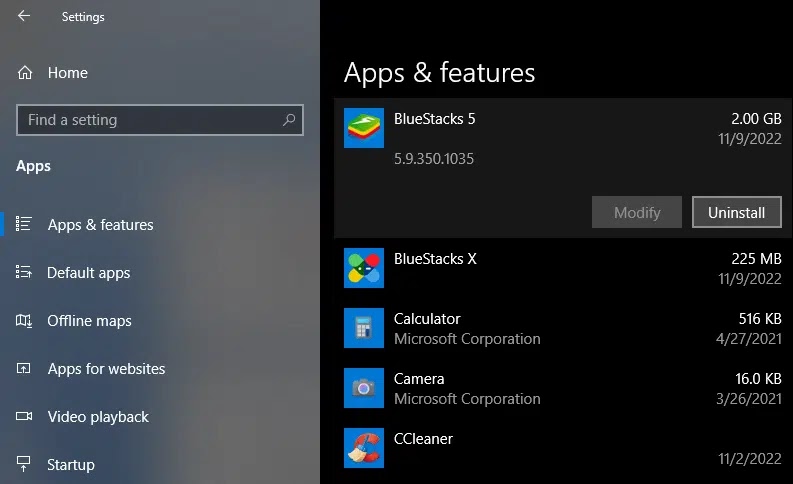Screen dimensions: 793x484
Task: Click Microsoft Corporation under Camera
Action: coord(467,399)
